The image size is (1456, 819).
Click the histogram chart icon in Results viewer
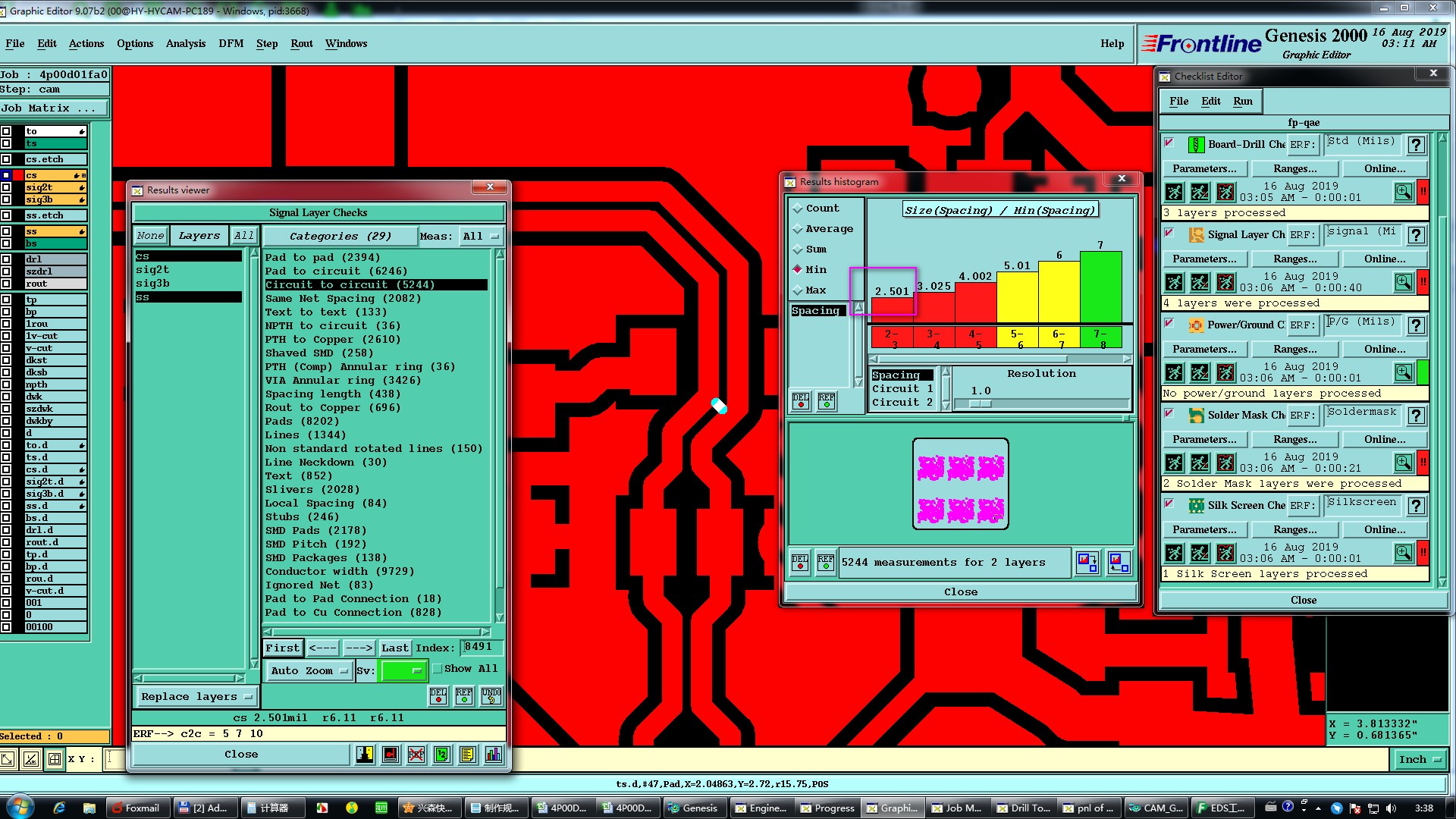[x=494, y=755]
